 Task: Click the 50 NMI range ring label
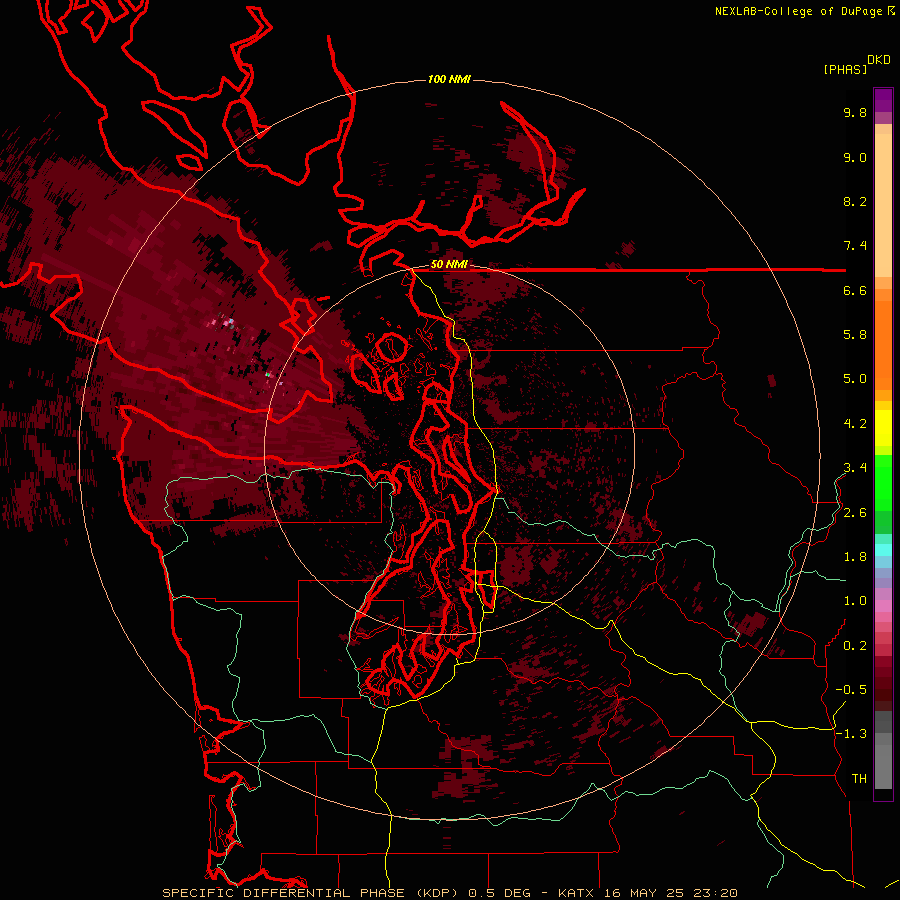[449, 265]
